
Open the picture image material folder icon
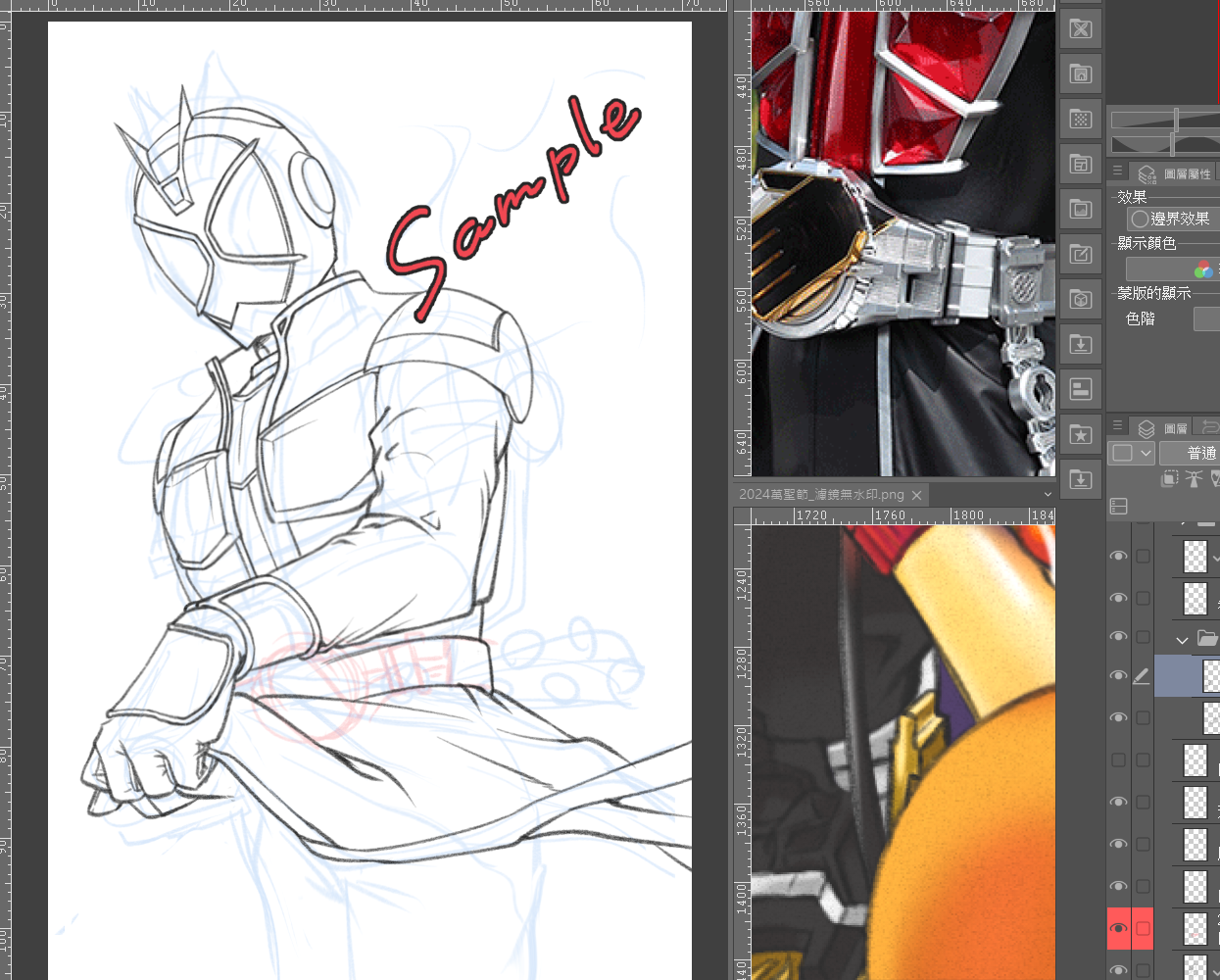click(x=1081, y=209)
